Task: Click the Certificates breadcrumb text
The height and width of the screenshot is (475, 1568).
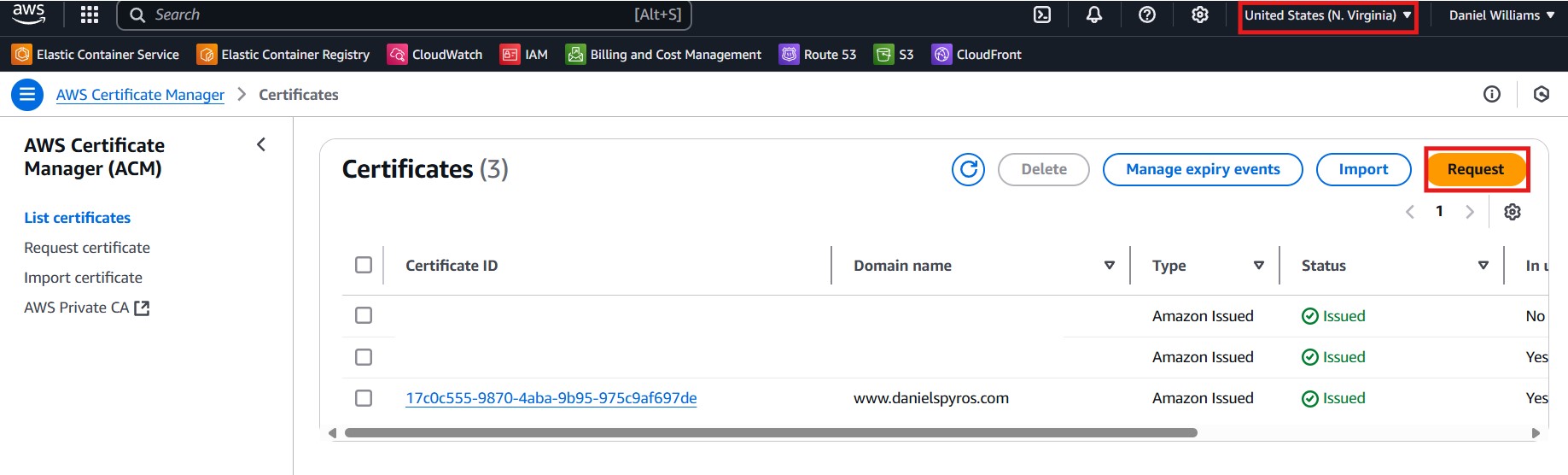Action: pyautogui.click(x=299, y=95)
